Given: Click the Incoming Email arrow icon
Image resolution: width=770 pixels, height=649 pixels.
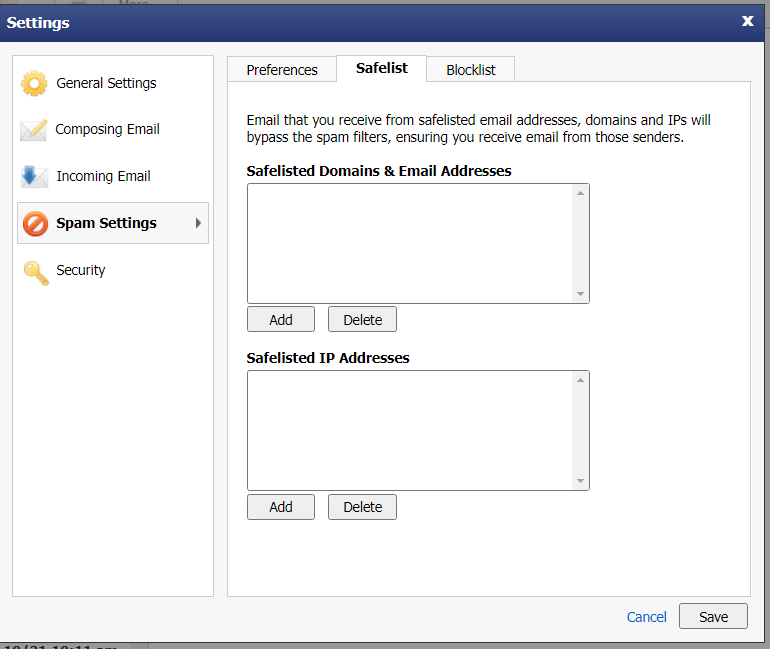Looking at the screenshot, I should [34, 177].
